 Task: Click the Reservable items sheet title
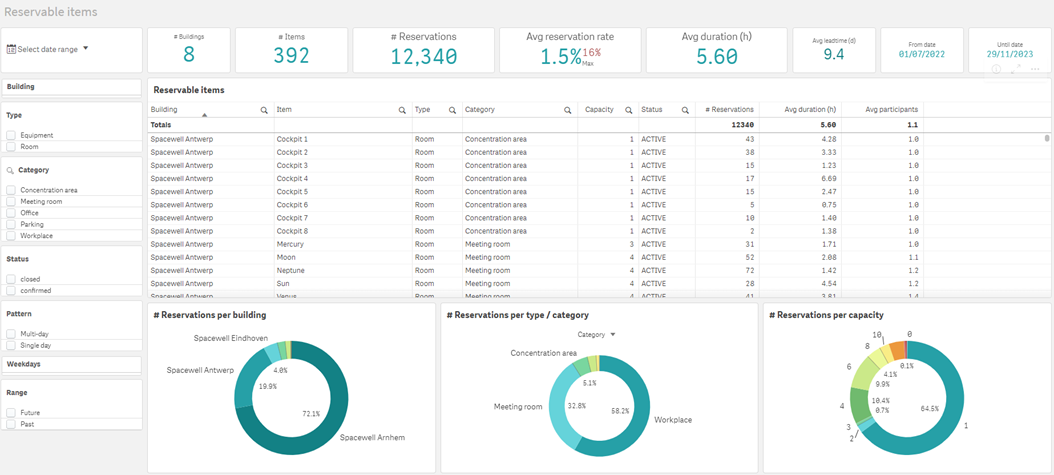click(x=50, y=12)
